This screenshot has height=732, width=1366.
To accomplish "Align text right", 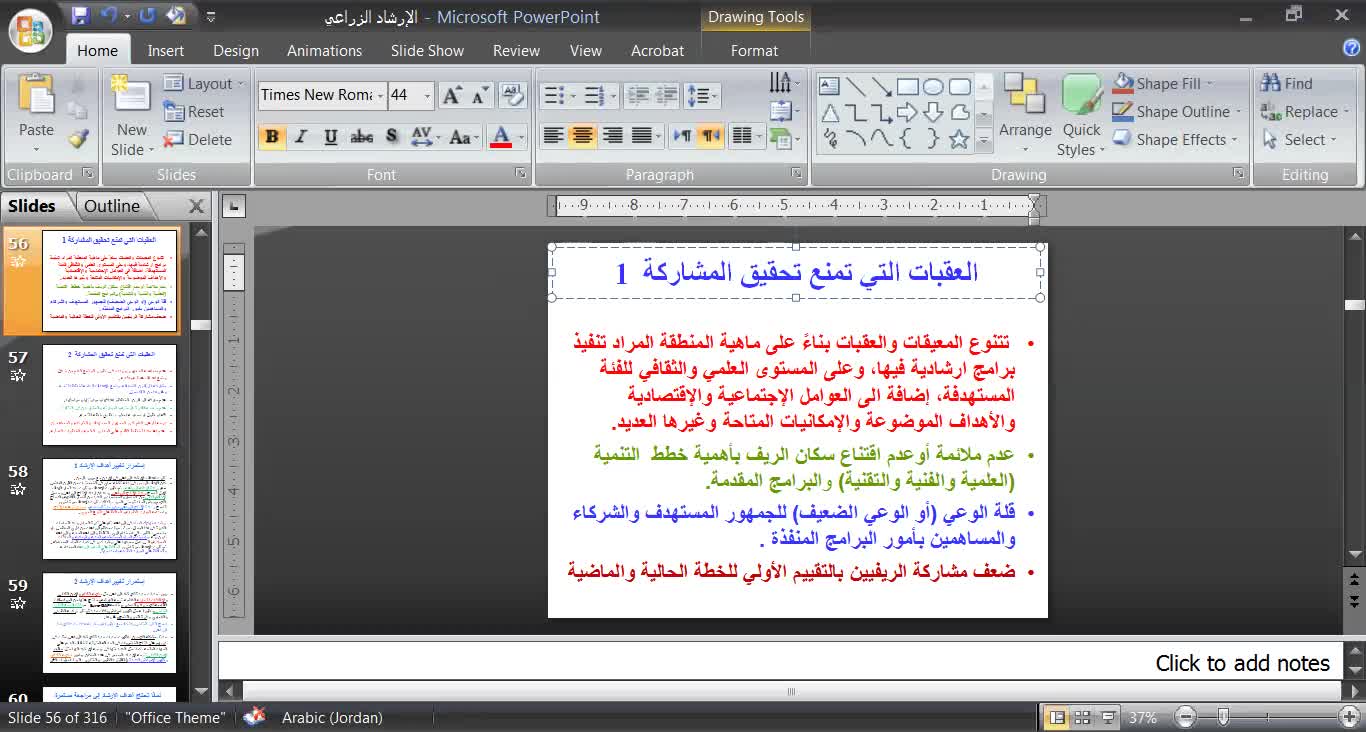I will click(x=612, y=136).
